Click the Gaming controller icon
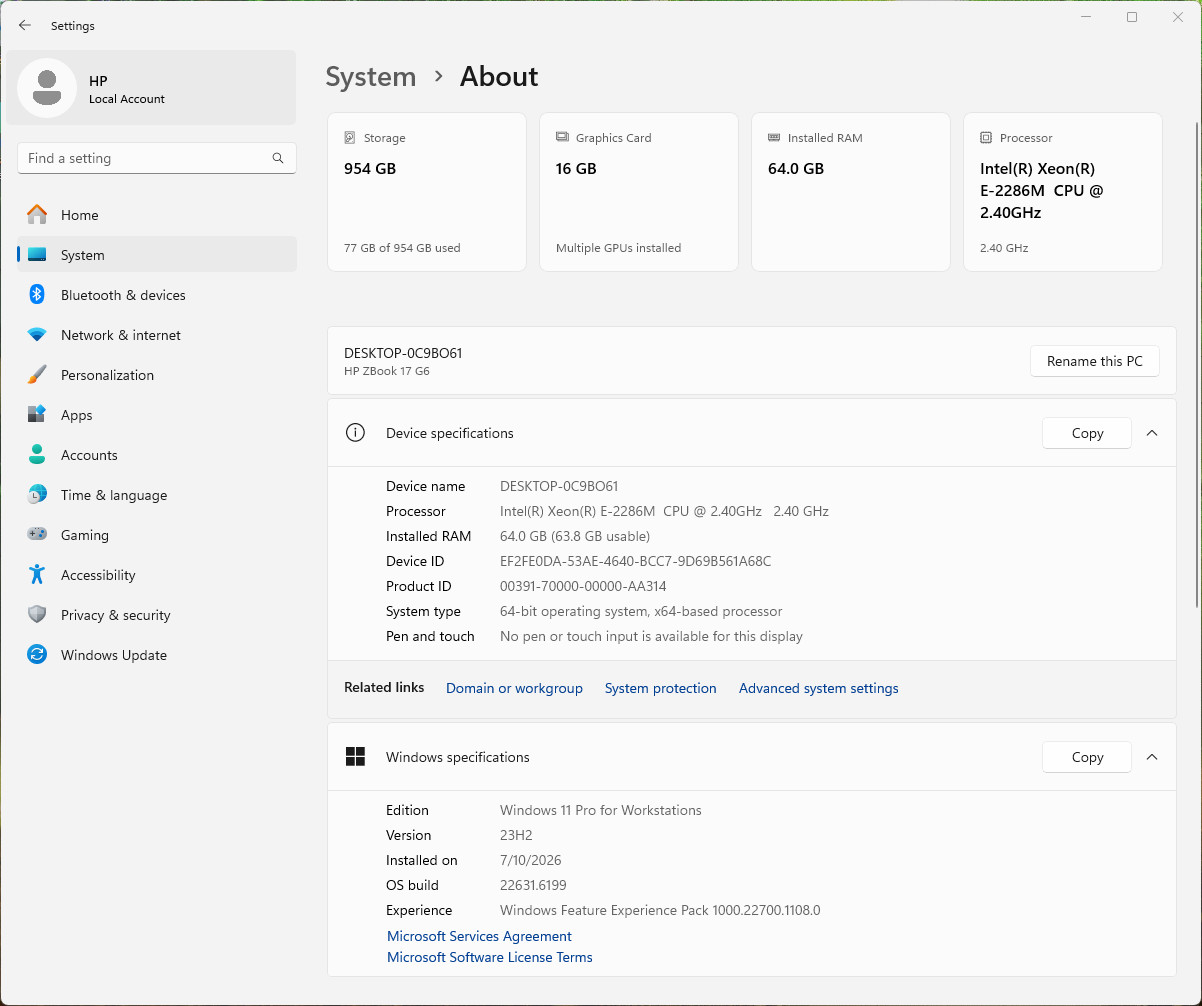Image resolution: width=1202 pixels, height=1006 pixels. 37,535
